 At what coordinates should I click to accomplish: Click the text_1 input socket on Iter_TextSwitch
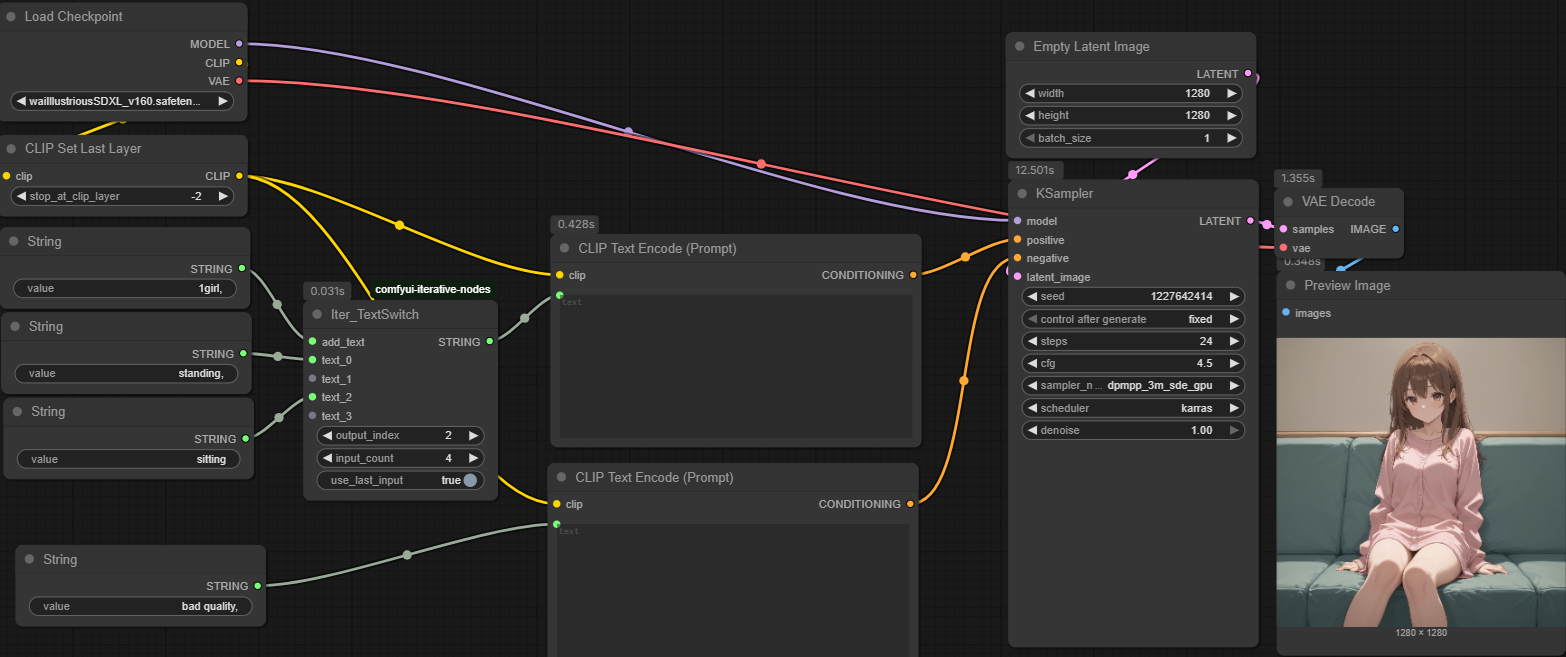[312, 379]
